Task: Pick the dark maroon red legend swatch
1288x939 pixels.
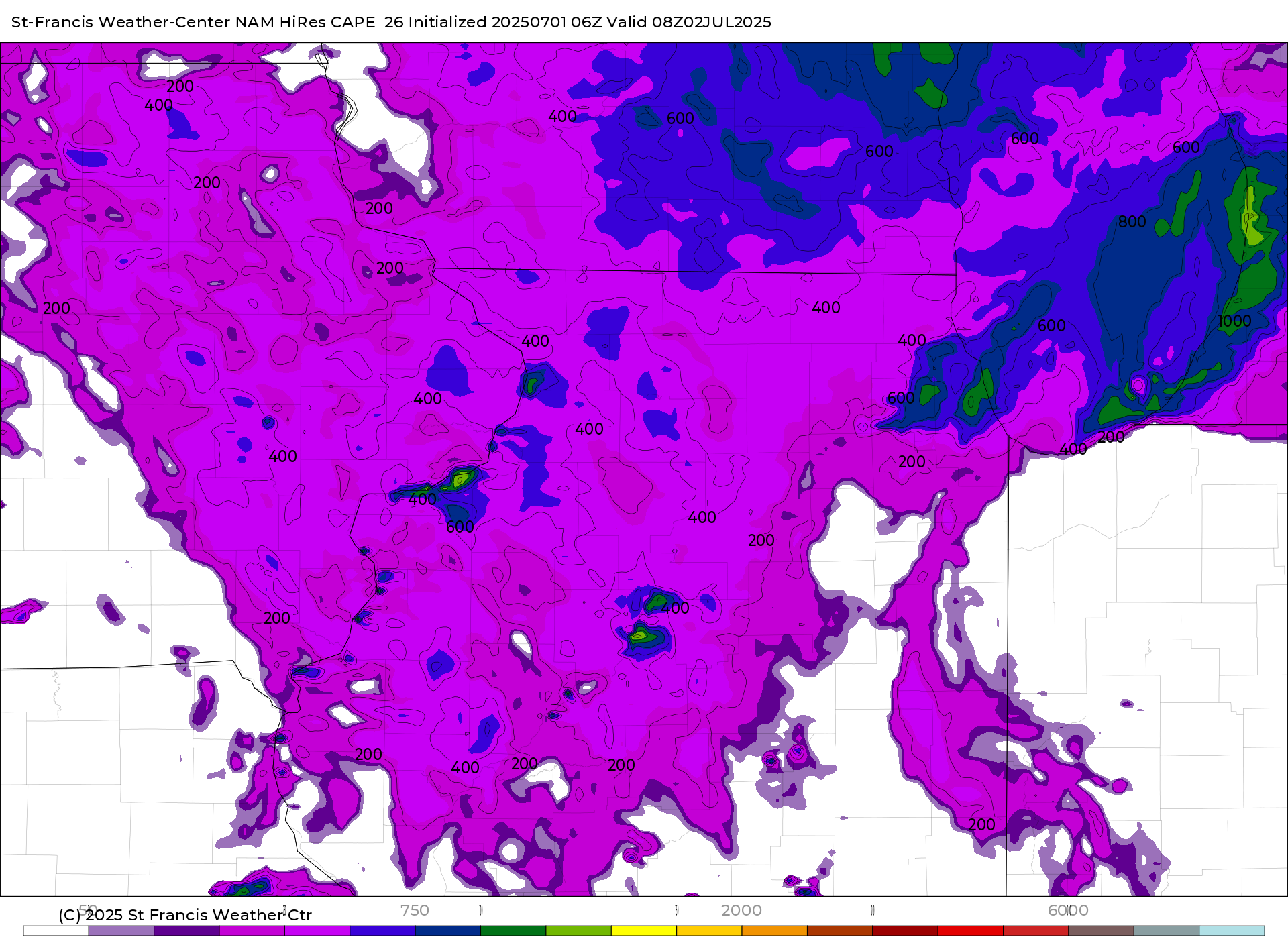Action: 905,931
